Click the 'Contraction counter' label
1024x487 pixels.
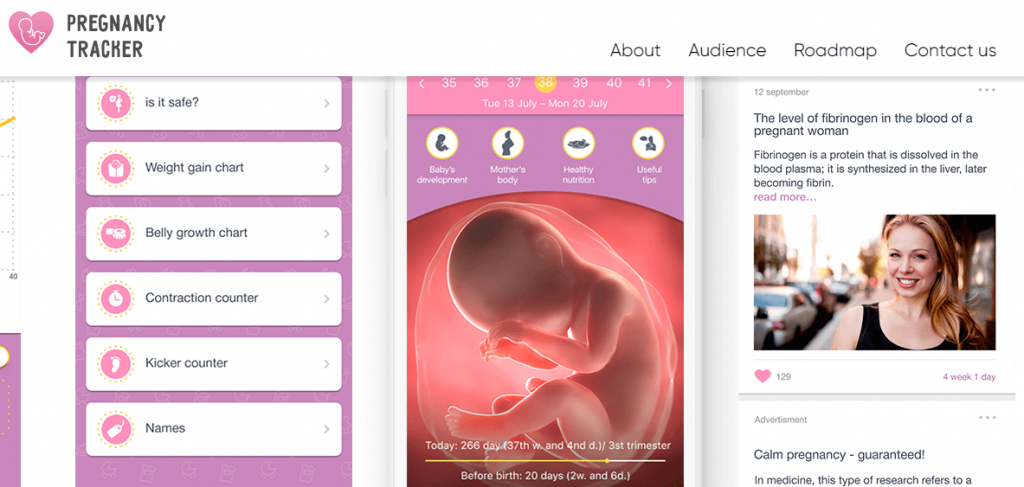202,298
